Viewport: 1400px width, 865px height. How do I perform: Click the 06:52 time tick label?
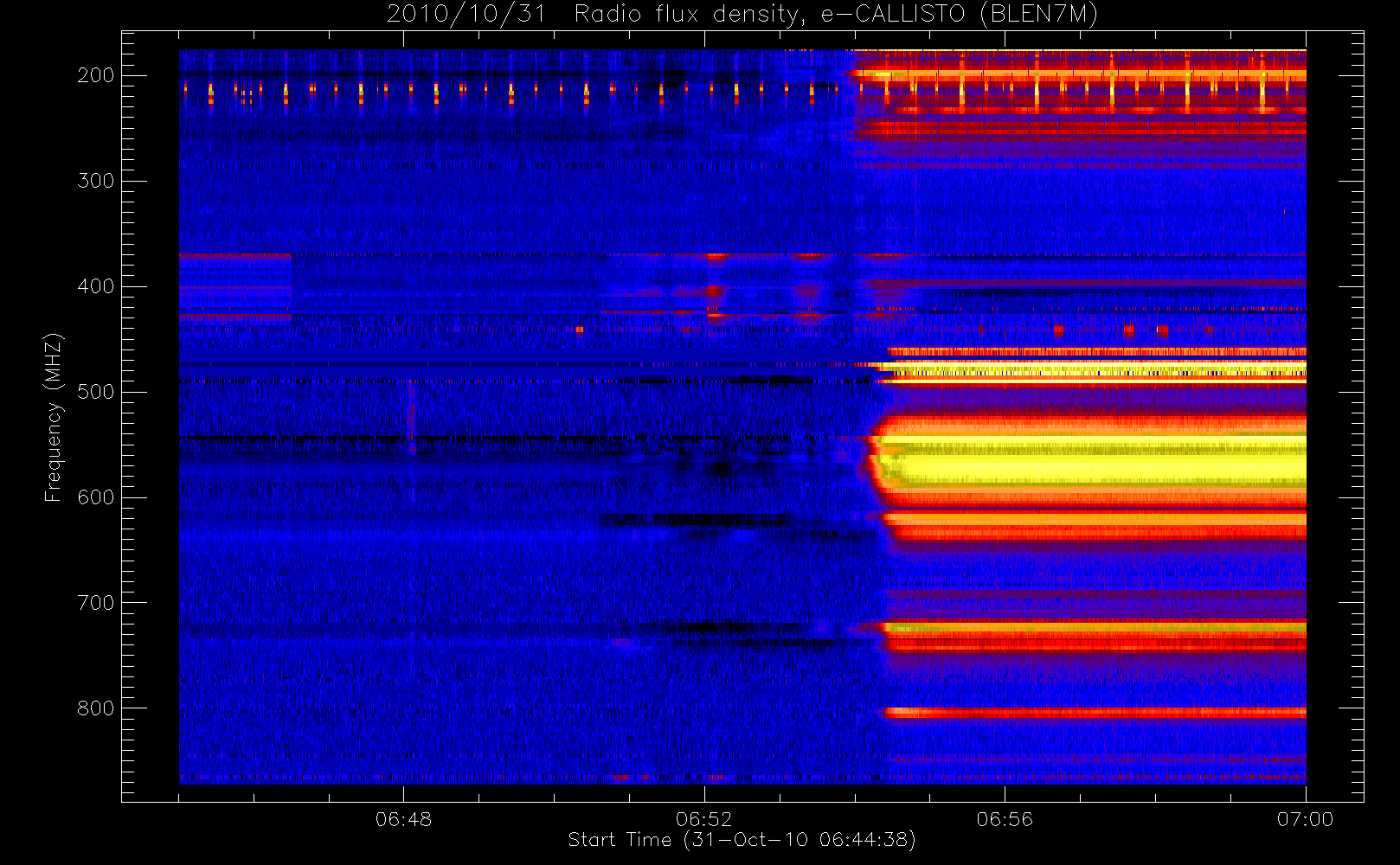tap(703, 819)
